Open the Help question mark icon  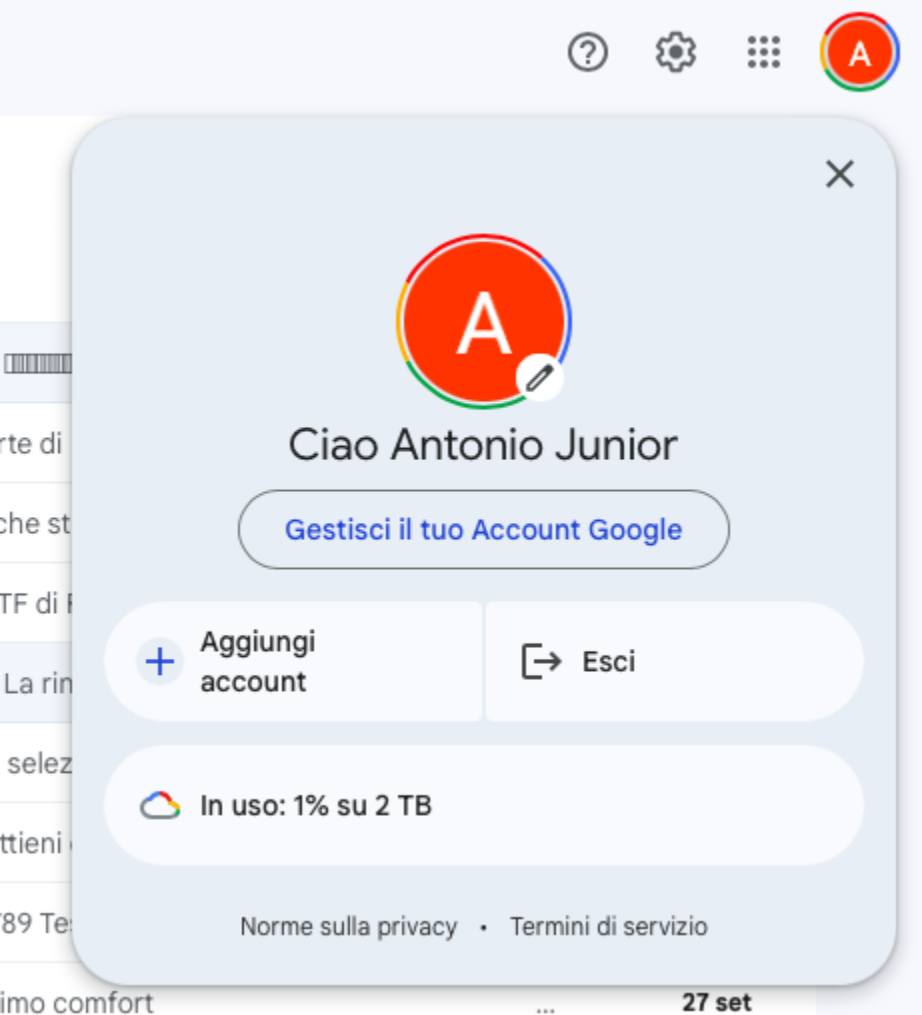pyautogui.click(x=588, y=52)
